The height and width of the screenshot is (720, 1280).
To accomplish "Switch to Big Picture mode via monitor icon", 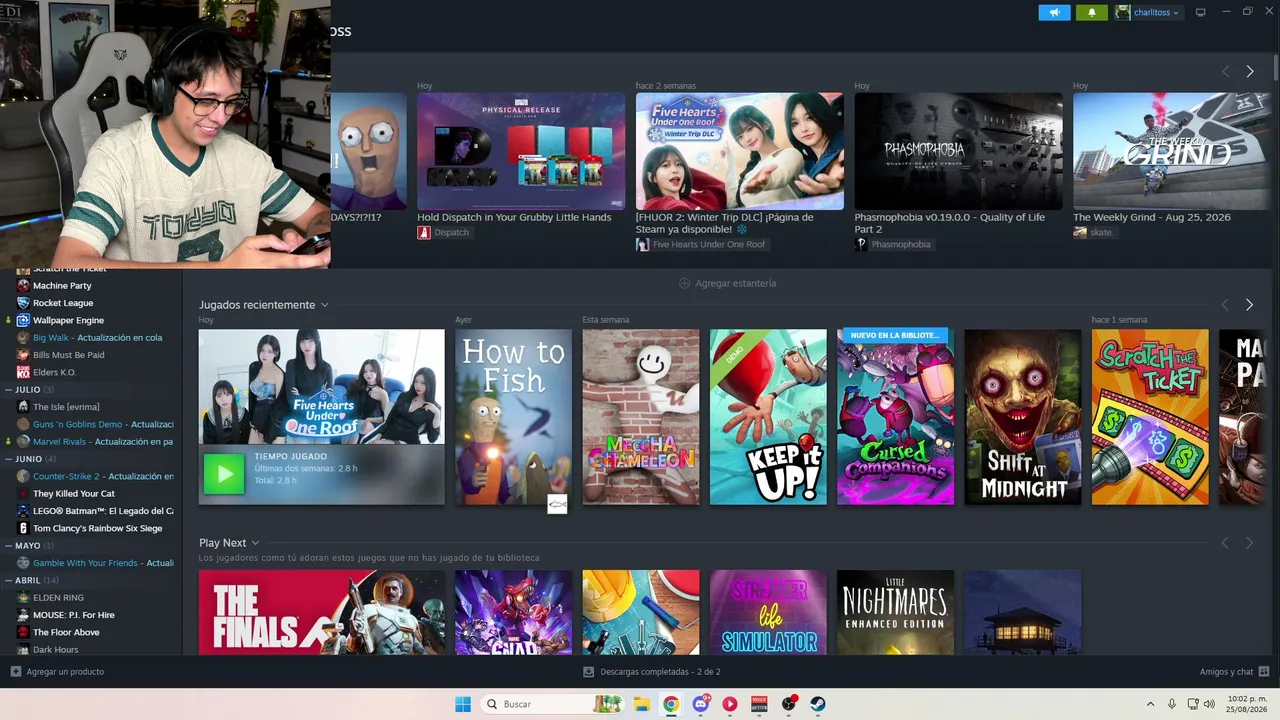I will point(1201,12).
